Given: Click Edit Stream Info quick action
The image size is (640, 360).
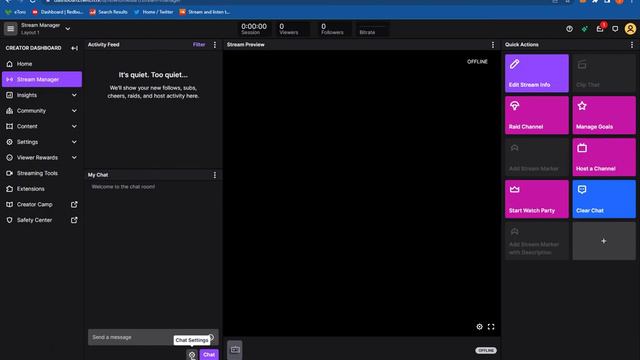Looking at the screenshot, I should [537, 73].
